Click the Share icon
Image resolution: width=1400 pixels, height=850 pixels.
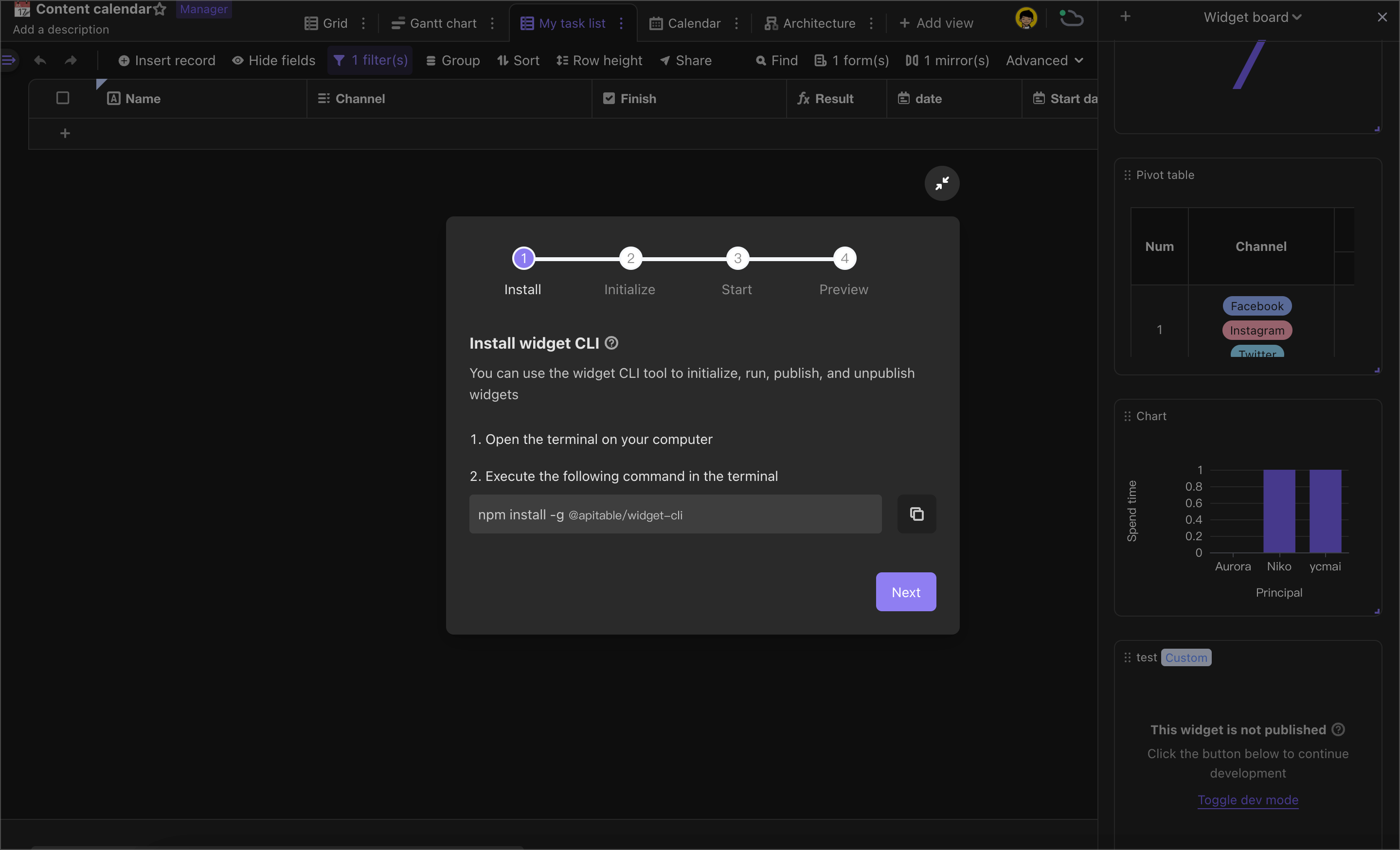point(664,60)
